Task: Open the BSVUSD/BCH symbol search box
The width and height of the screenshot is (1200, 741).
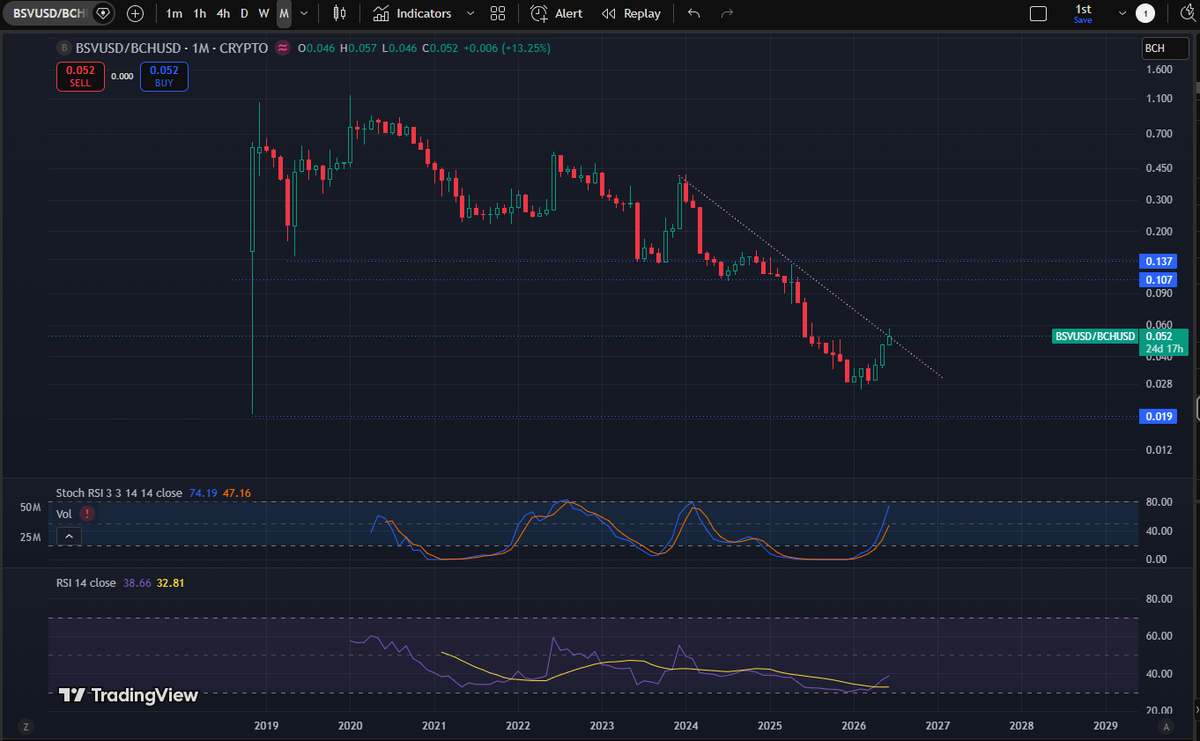Action: tap(57, 14)
